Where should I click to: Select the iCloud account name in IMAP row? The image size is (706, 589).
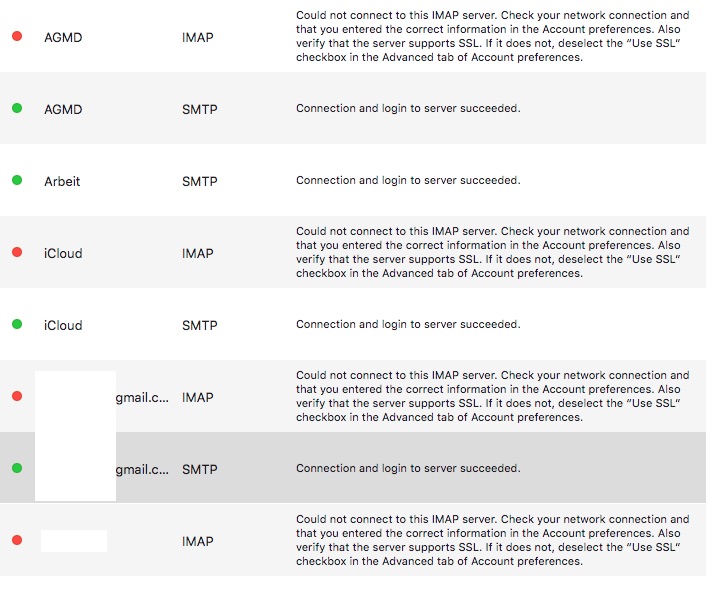pyautogui.click(x=63, y=254)
